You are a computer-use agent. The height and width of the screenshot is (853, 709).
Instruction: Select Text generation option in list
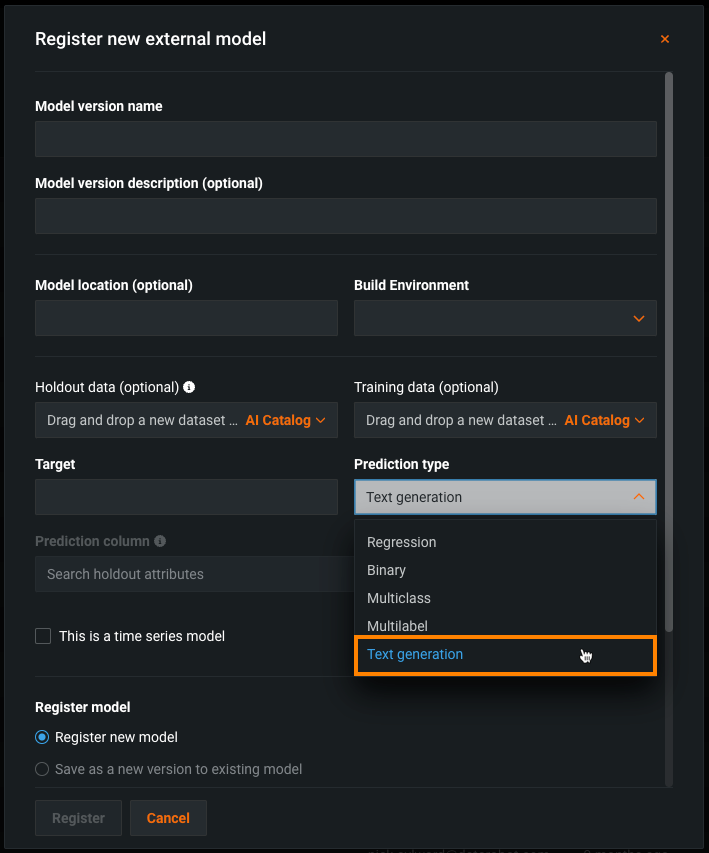coord(415,654)
